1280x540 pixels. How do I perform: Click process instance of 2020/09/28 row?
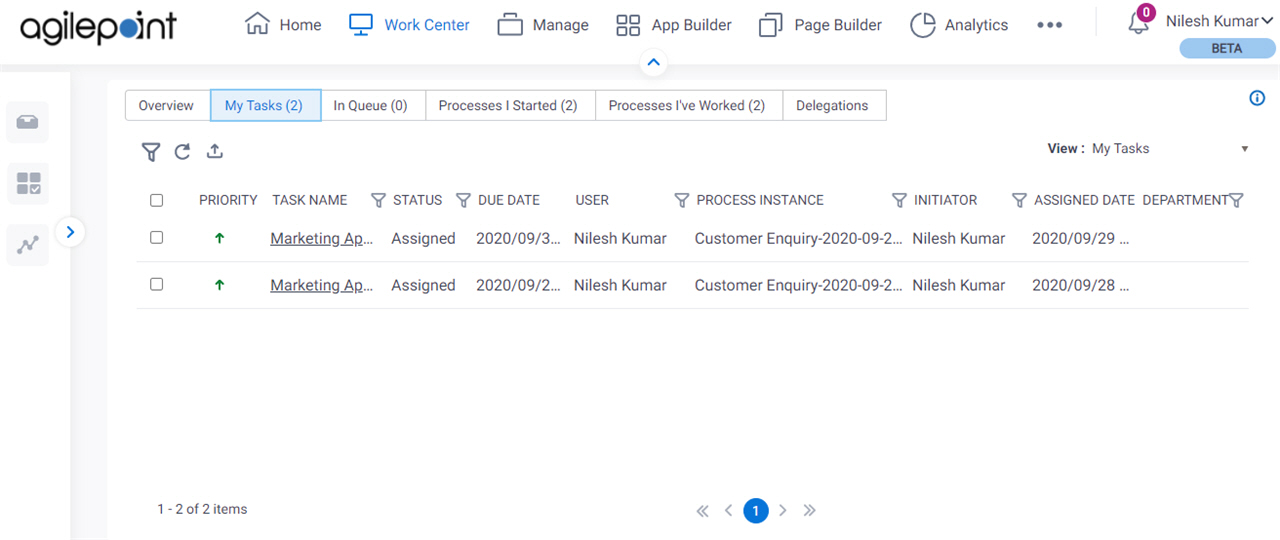click(799, 285)
